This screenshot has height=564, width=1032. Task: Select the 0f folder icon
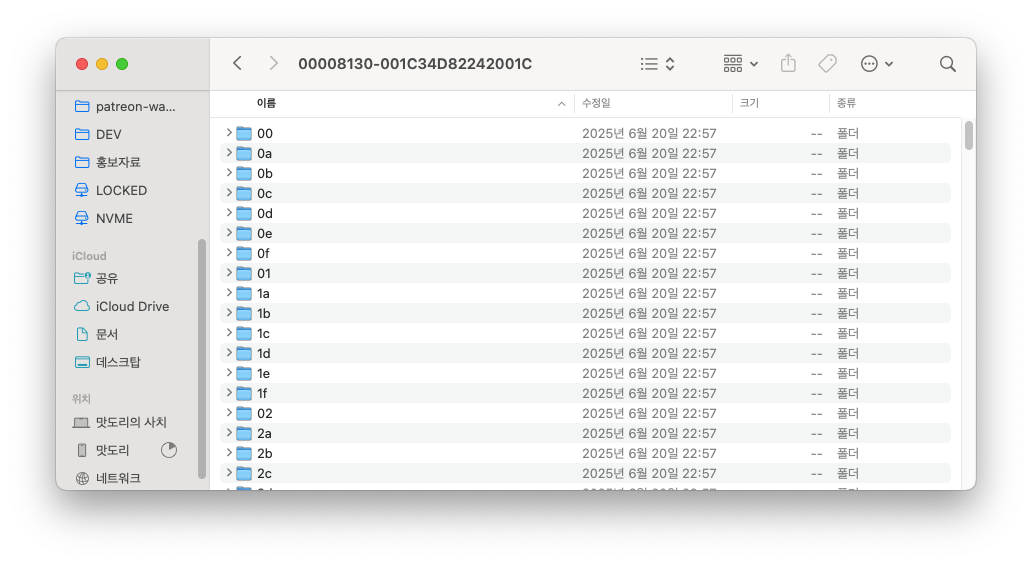[244, 253]
